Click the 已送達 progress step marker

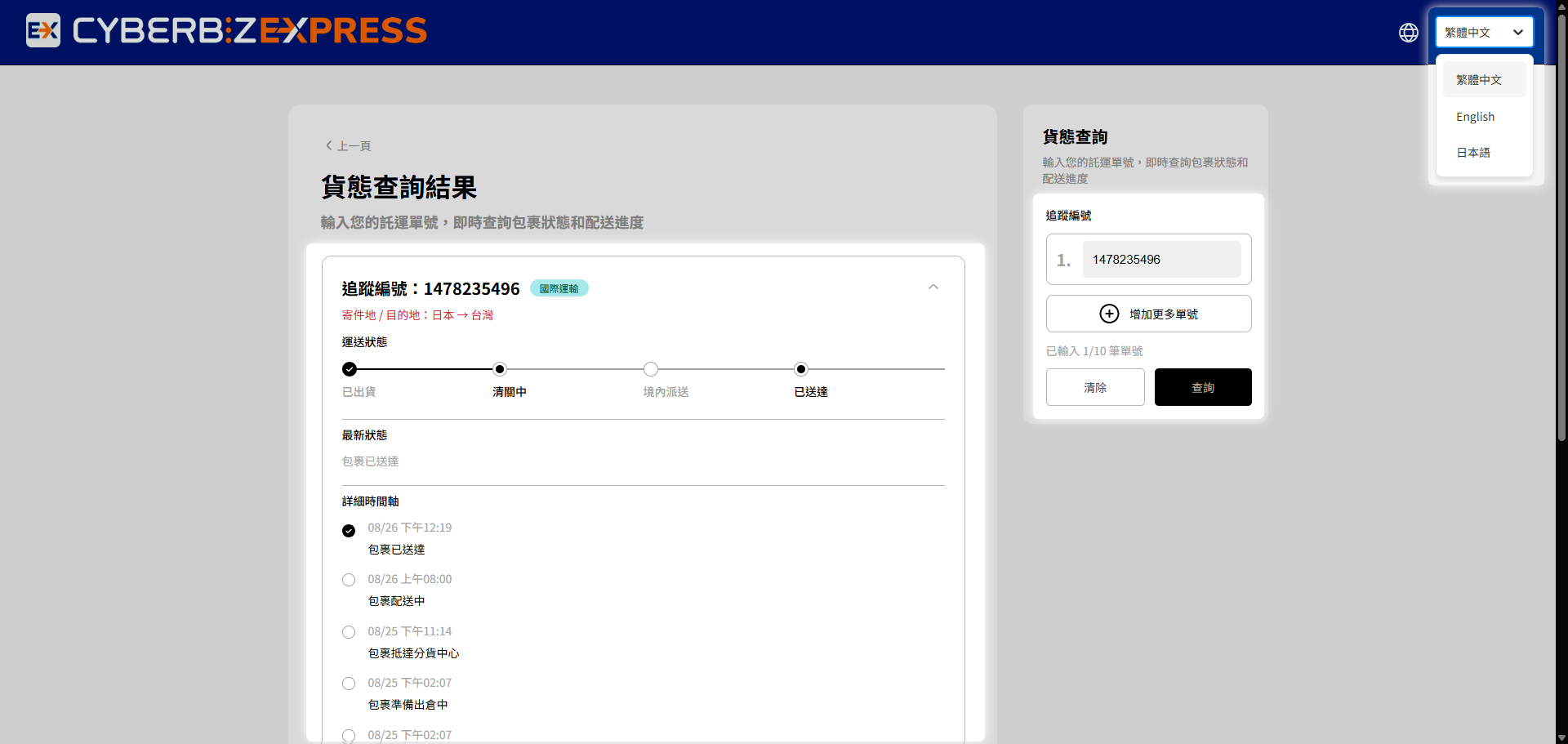pyautogui.click(x=801, y=369)
